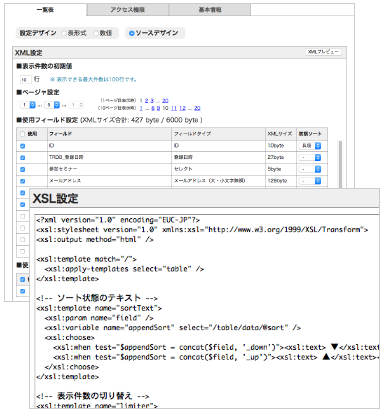
Task: Click the xsl:output method="html" code line
Action: 95,239
